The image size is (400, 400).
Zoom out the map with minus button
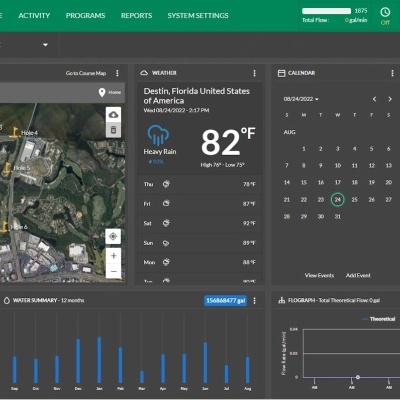pyautogui.click(x=113, y=271)
